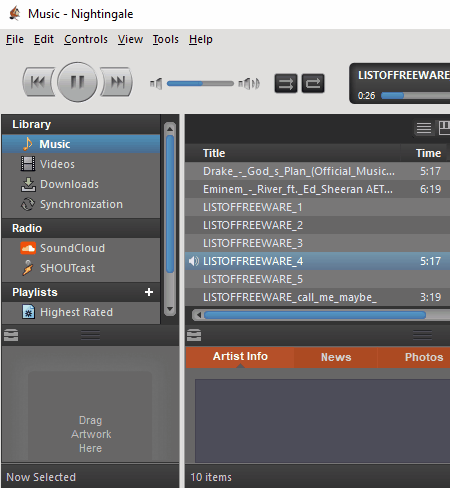Select Eminem River track
This screenshot has width=450, height=488.
click(x=318, y=189)
